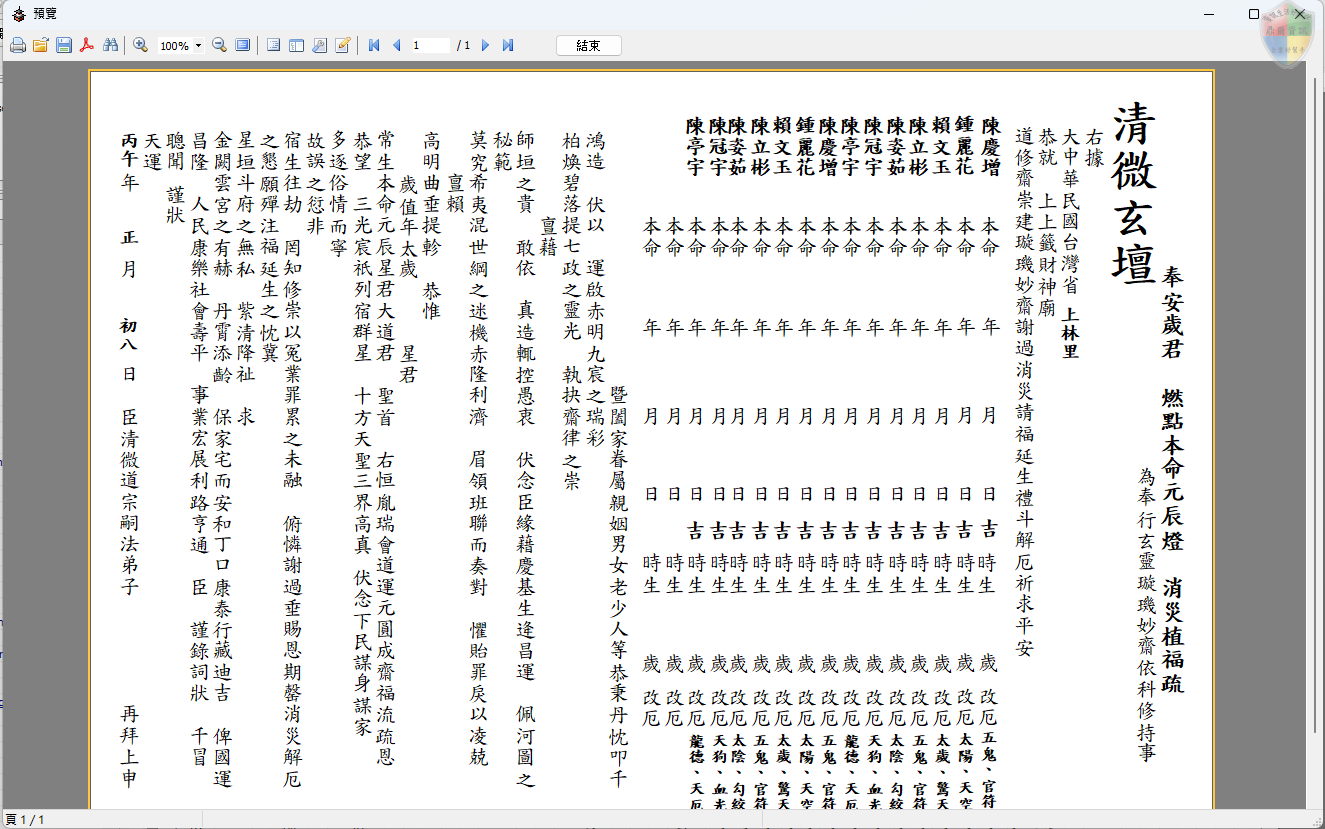This screenshot has height=829, width=1325.
Task: Go to the first page
Action: (x=374, y=46)
